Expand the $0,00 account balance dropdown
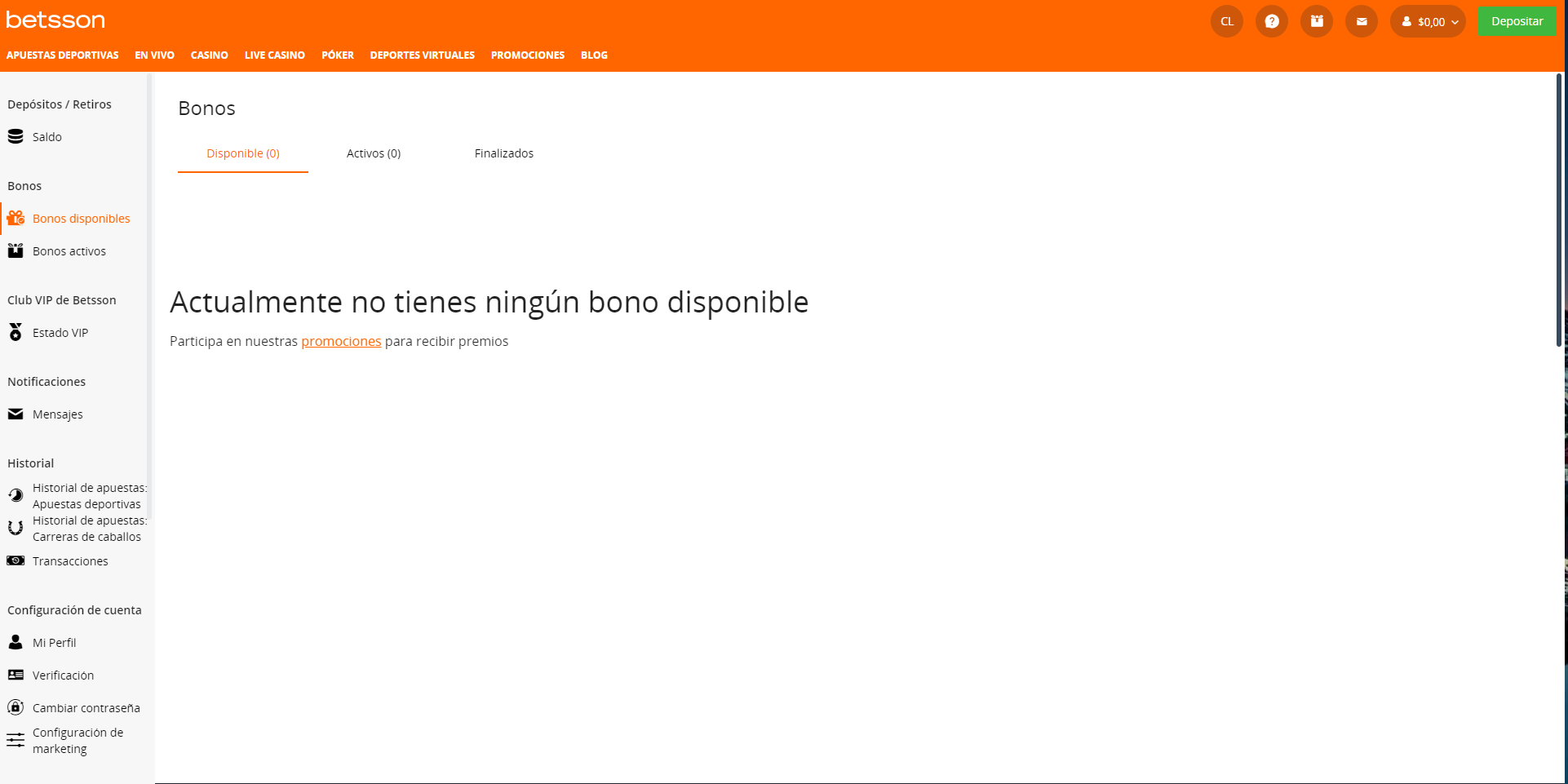The width and height of the screenshot is (1568, 784). click(x=1428, y=21)
